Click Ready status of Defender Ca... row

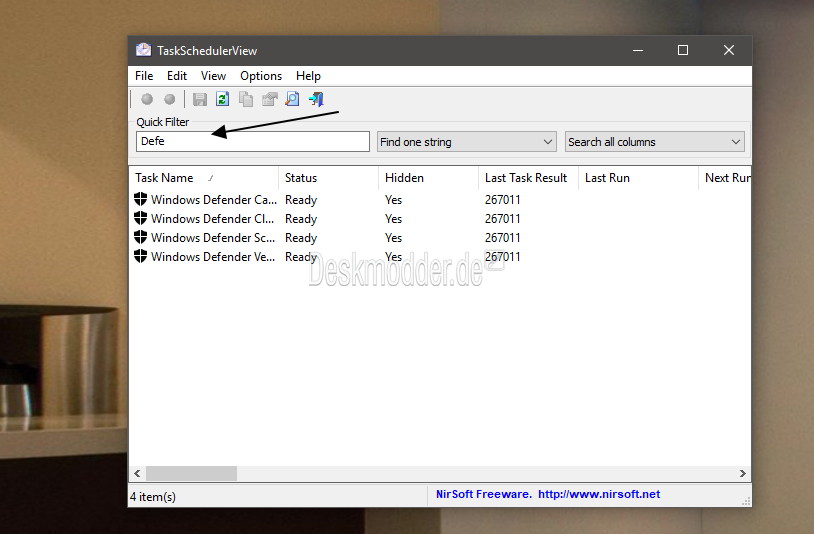[301, 200]
